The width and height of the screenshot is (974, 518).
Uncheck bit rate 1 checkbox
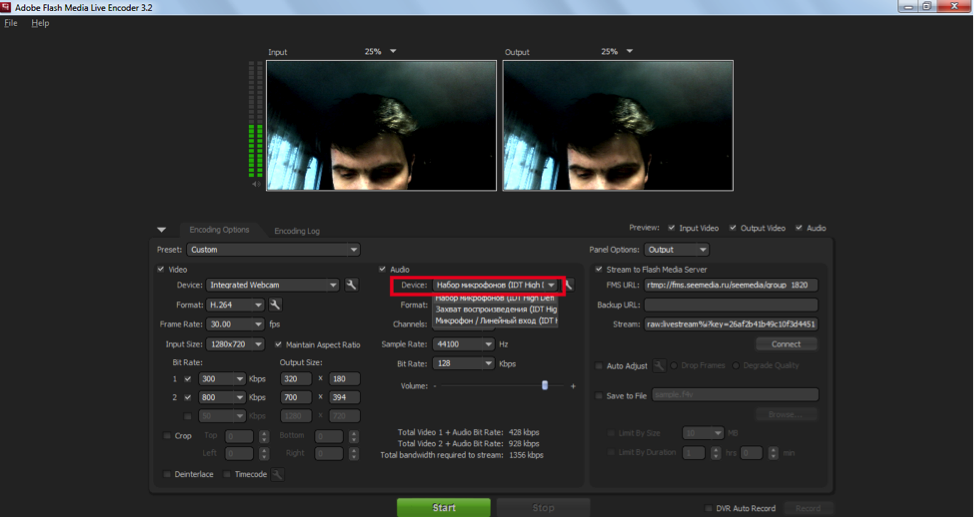click(x=188, y=379)
